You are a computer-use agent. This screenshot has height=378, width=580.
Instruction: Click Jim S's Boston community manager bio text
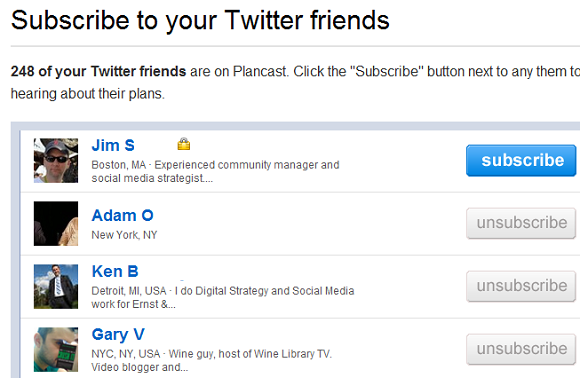pos(215,172)
